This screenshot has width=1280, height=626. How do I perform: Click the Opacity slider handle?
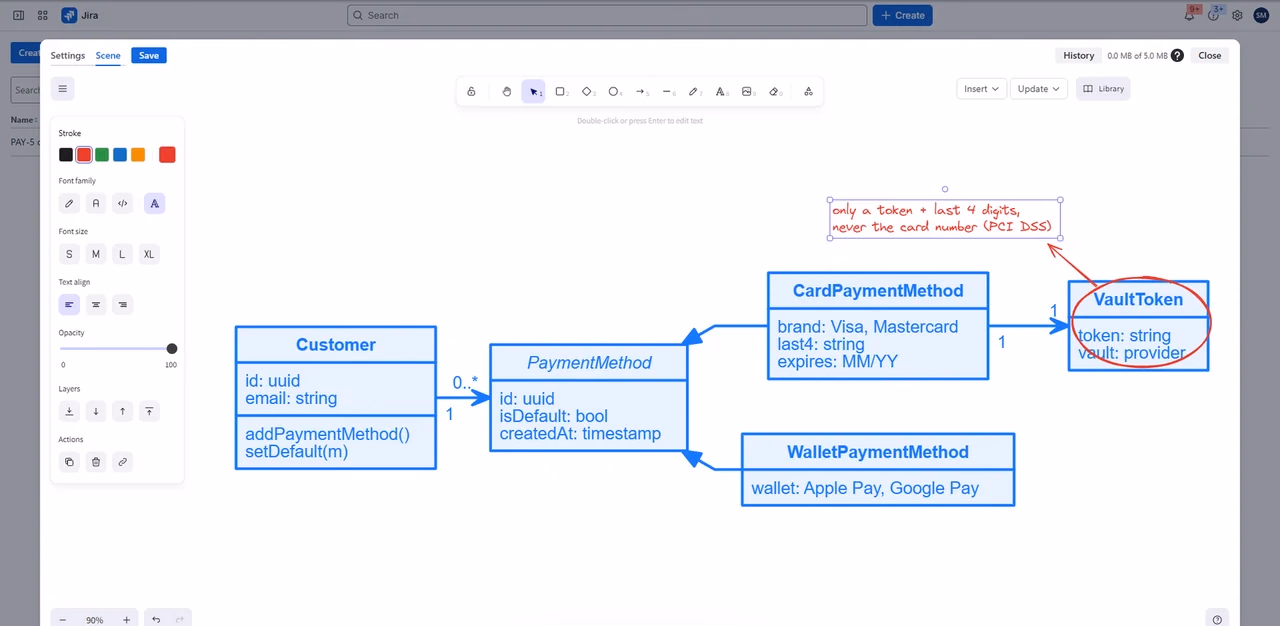pyautogui.click(x=172, y=349)
